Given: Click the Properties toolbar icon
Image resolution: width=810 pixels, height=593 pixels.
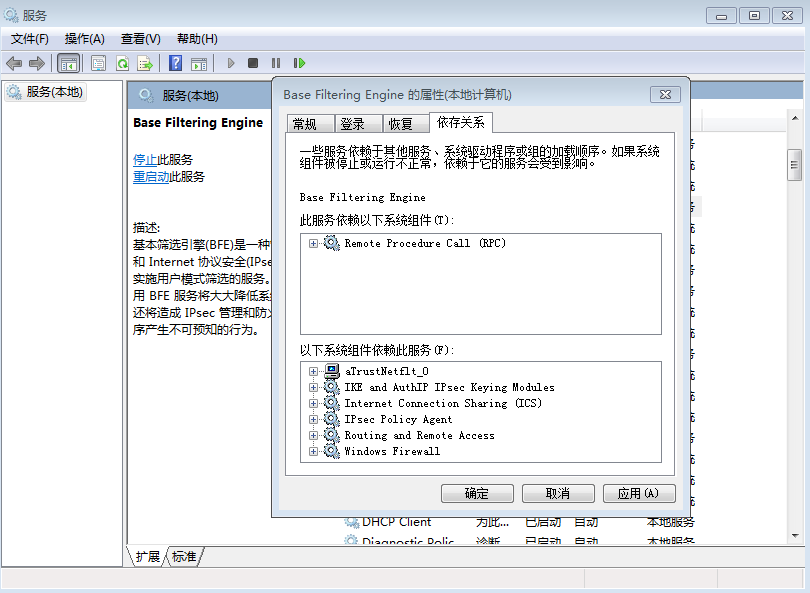Looking at the screenshot, I should [98, 63].
